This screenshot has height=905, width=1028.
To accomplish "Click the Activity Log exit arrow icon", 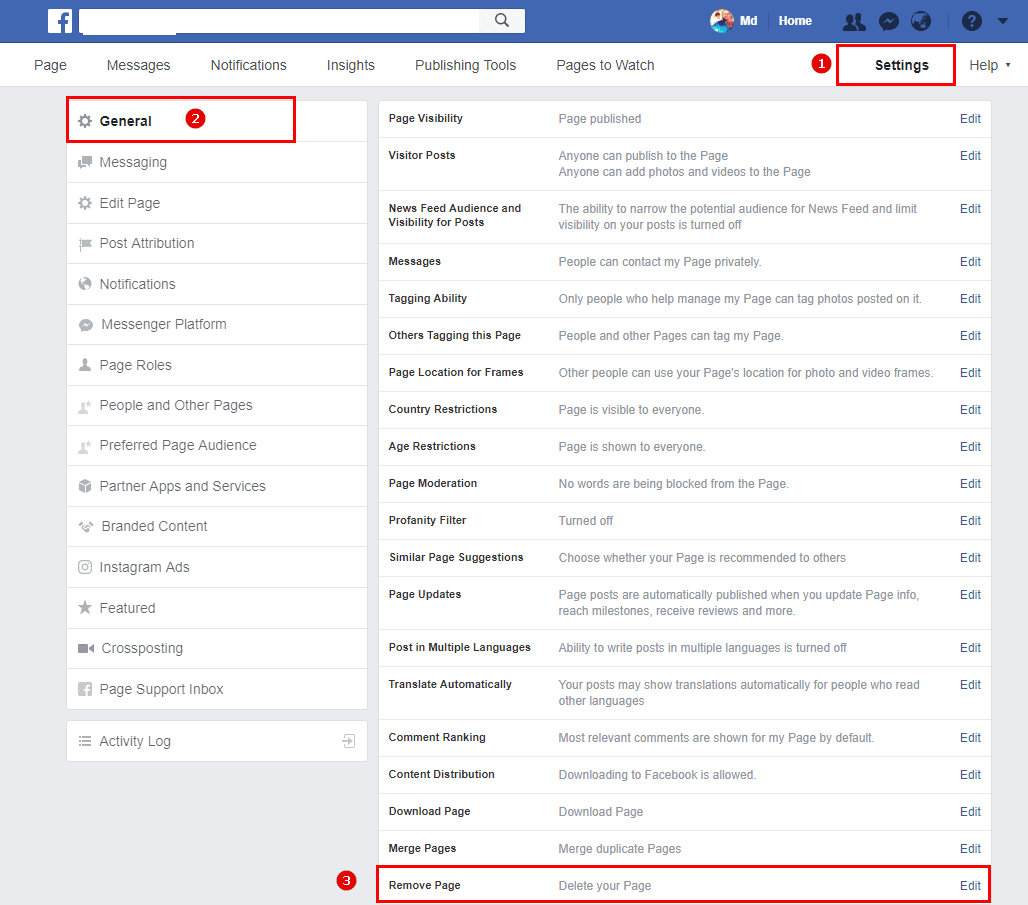I will [x=349, y=741].
